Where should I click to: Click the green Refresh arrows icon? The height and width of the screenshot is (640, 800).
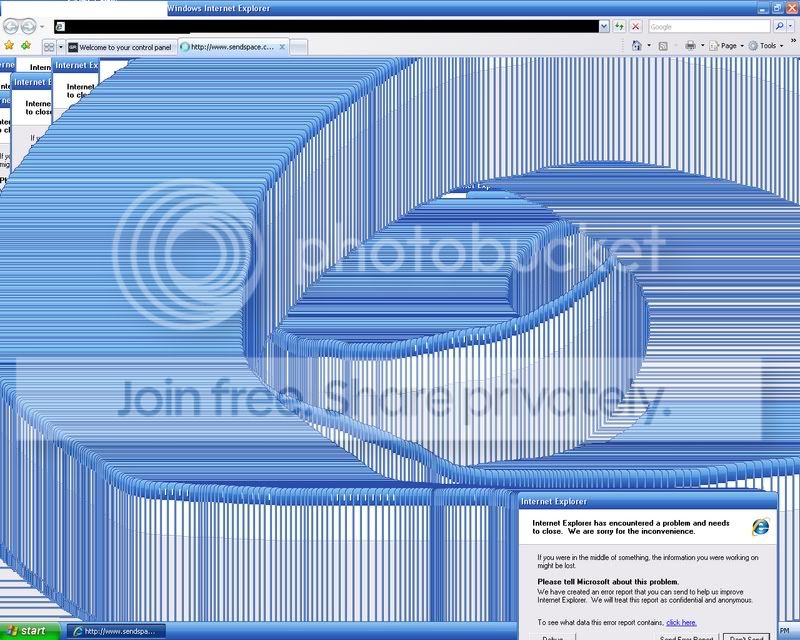(x=619, y=27)
